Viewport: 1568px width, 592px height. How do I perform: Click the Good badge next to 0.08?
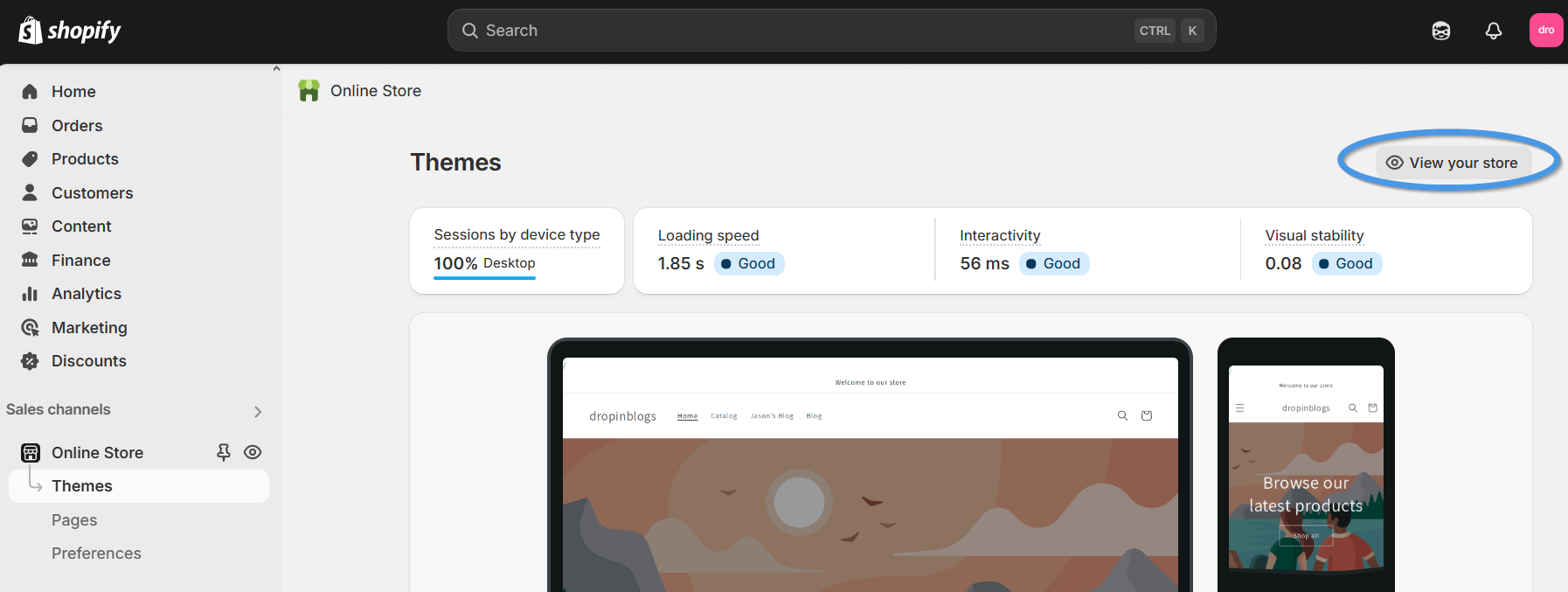pyautogui.click(x=1347, y=264)
